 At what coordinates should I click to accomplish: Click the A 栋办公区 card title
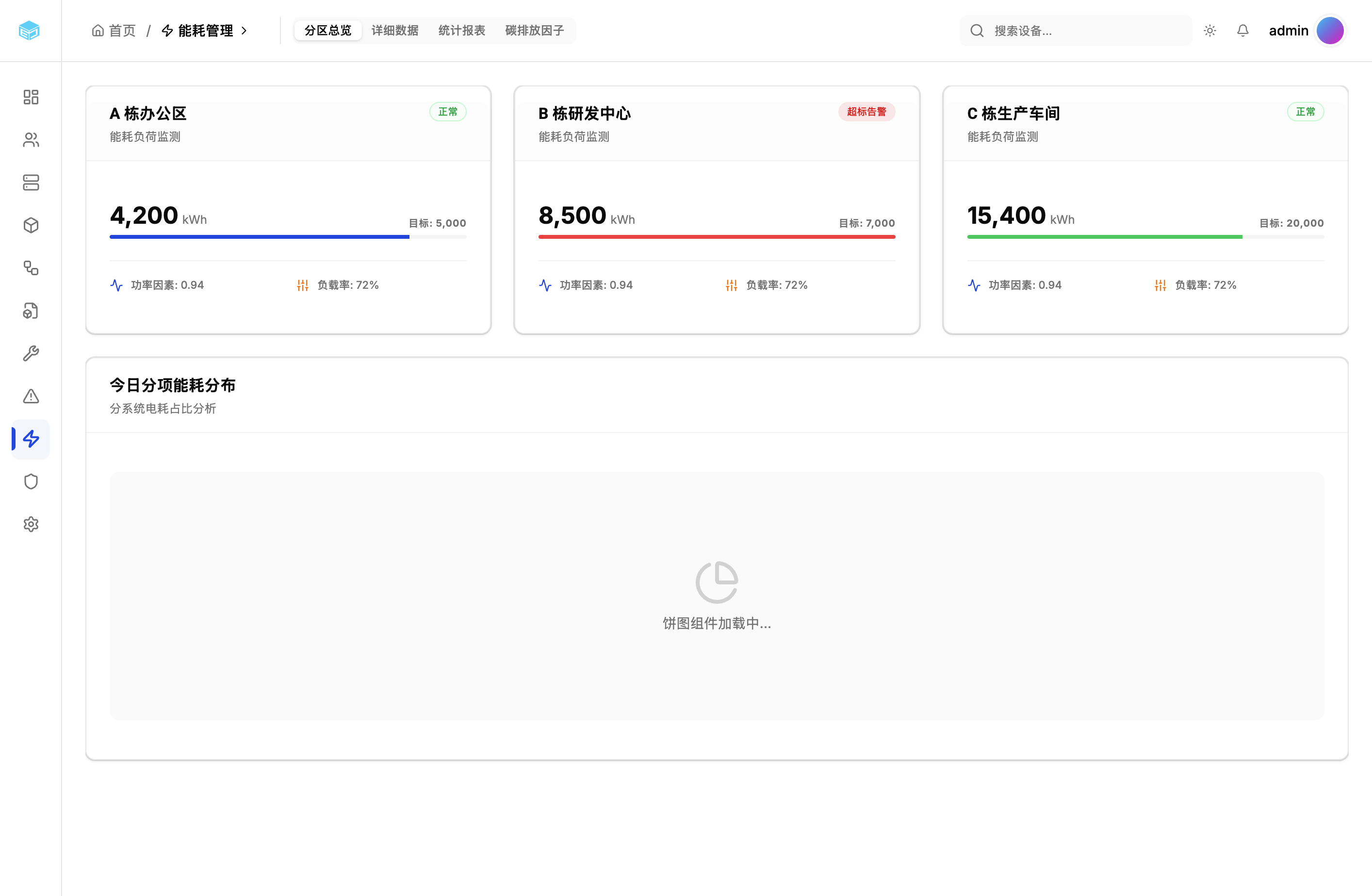tap(148, 114)
